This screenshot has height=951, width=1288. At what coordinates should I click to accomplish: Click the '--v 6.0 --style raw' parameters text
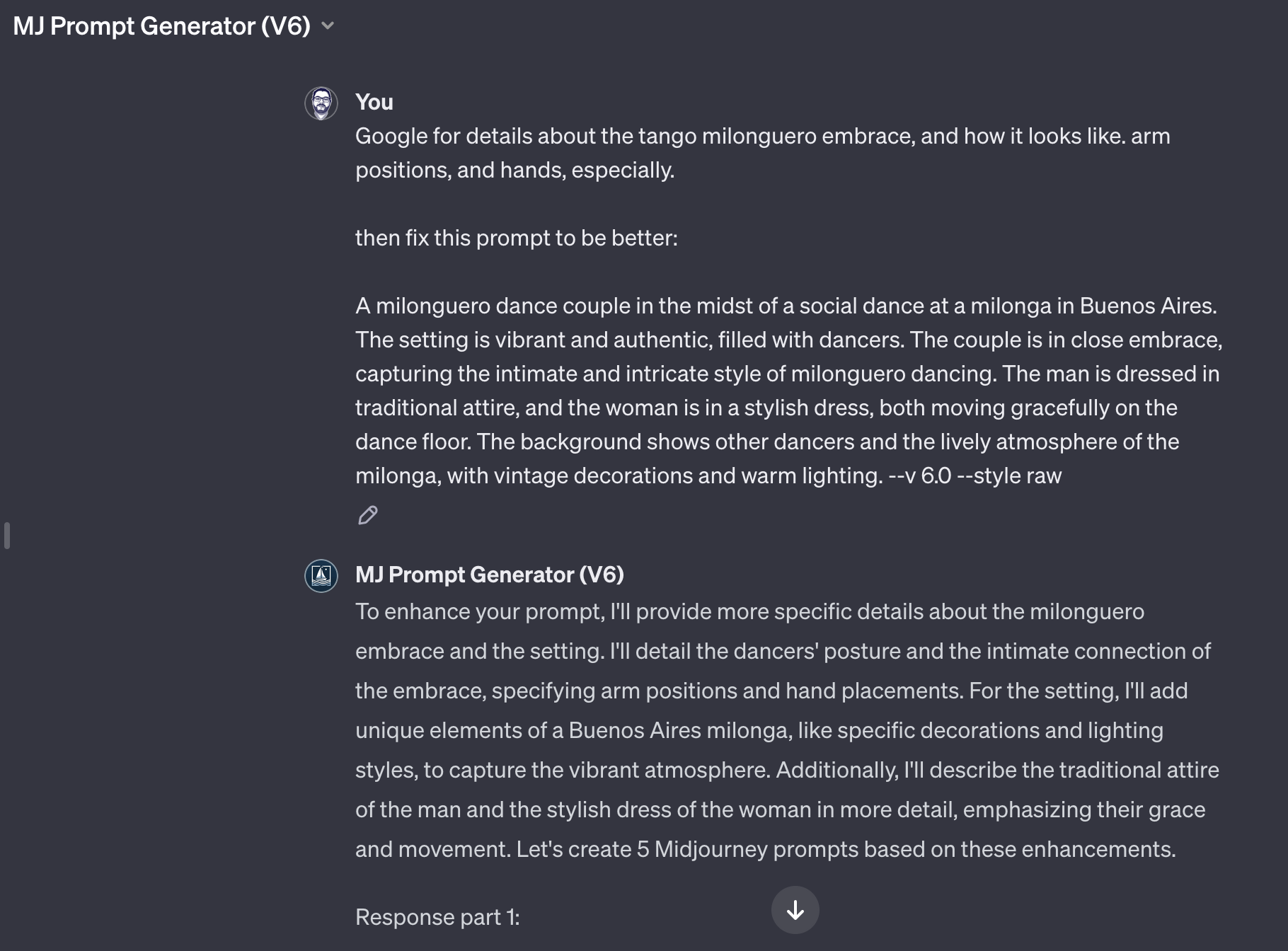(x=975, y=475)
